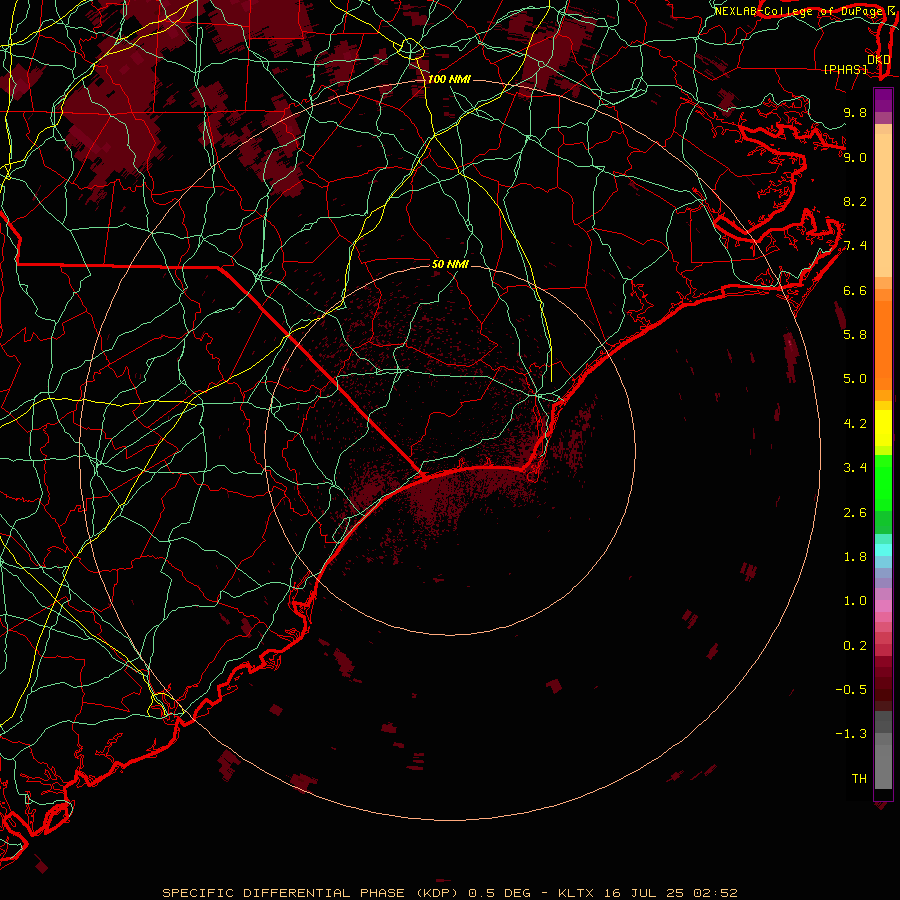Image resolution: width=900 pixels, height=900 pixels.
Task: Click the 9.8 legend value
Action: pos(855,112)
